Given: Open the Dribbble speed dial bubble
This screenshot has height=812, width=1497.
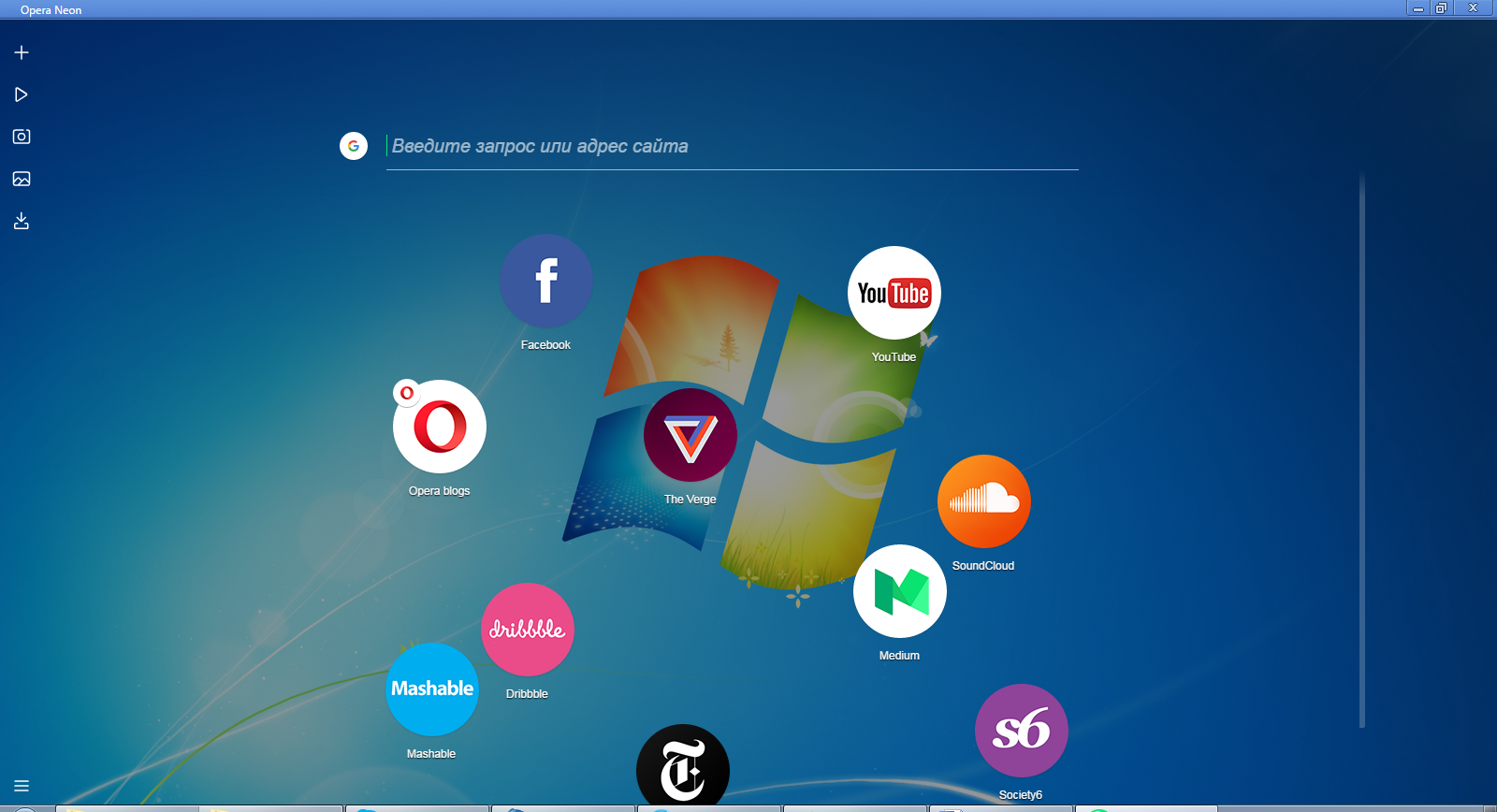Looking at the screenshot, I should click(528, 630).
